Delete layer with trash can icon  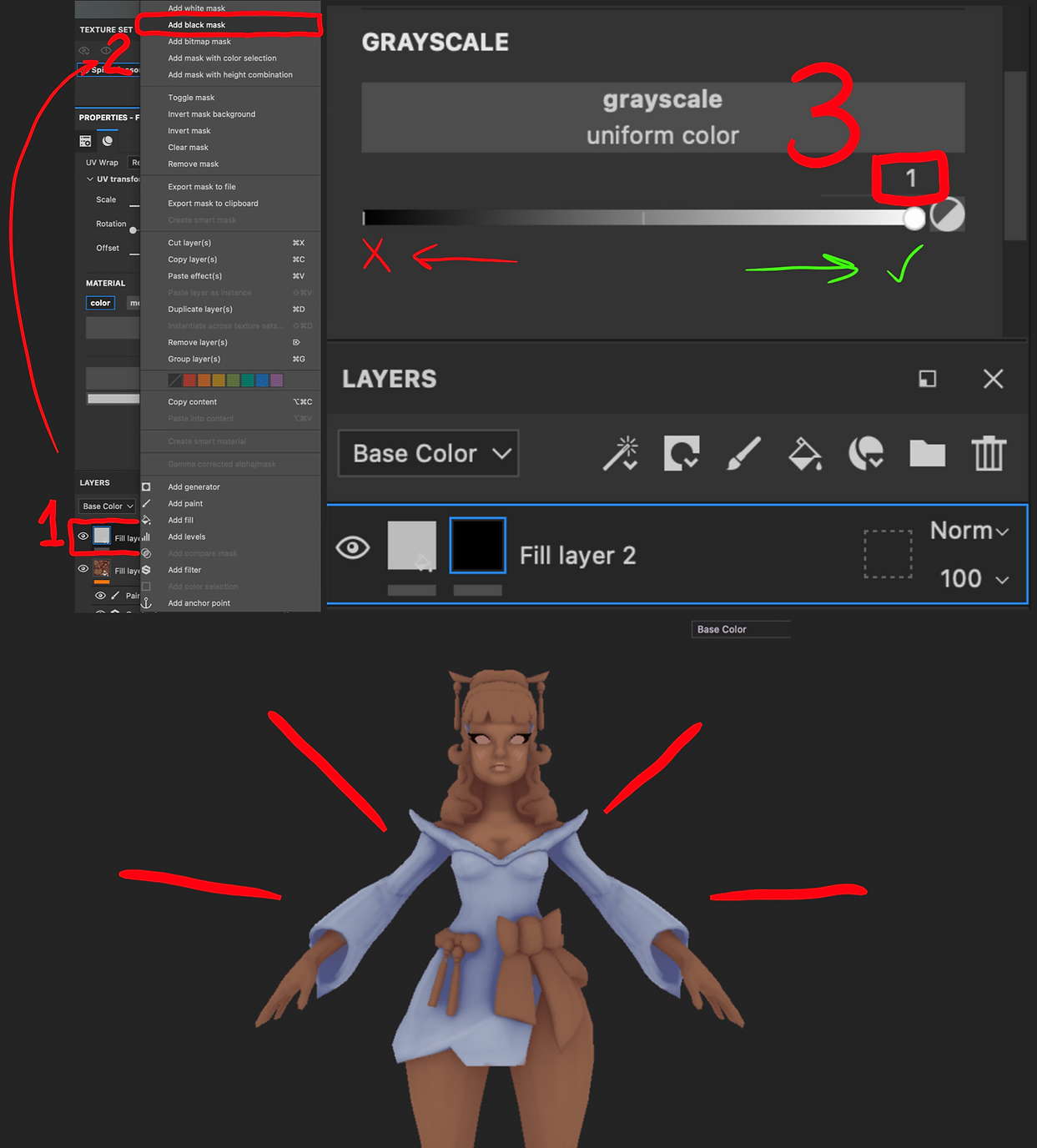pyautogui.click(x=989, y=454)
